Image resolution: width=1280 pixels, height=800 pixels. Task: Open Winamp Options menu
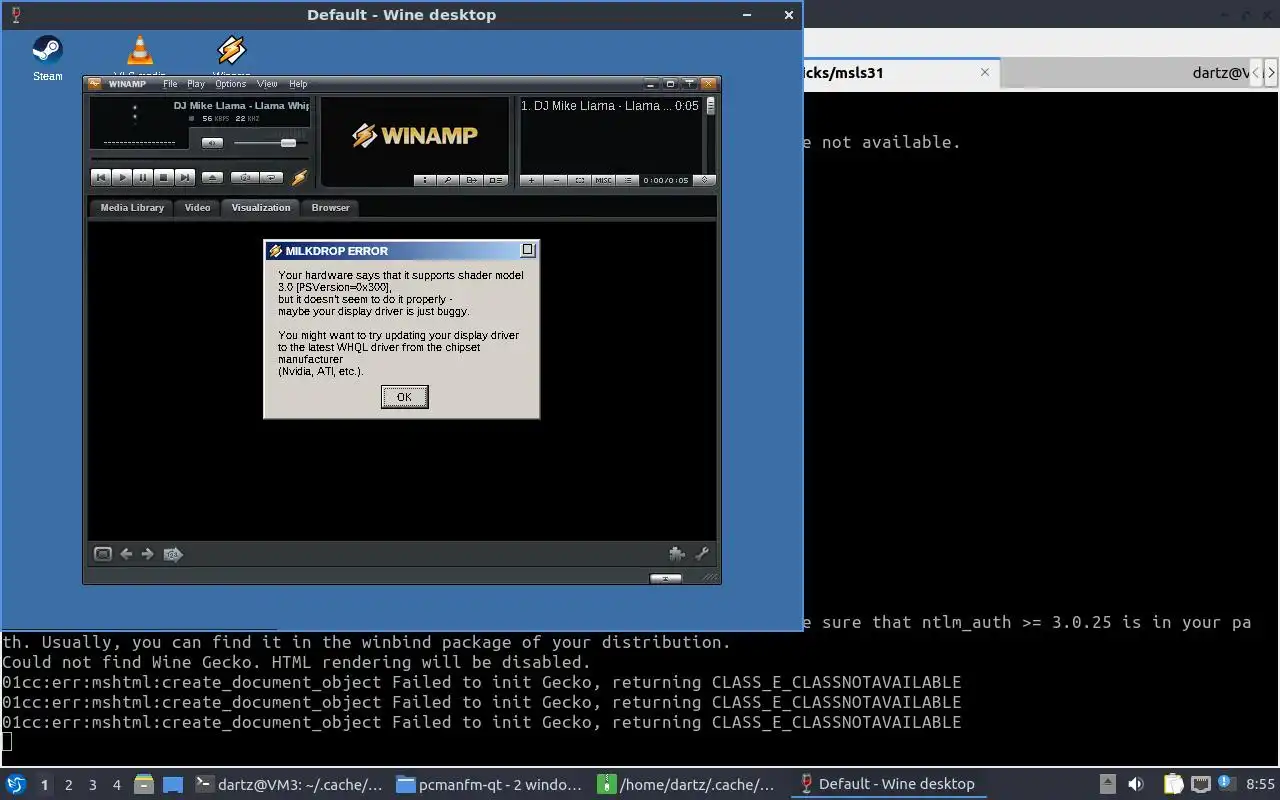[230, 84]
